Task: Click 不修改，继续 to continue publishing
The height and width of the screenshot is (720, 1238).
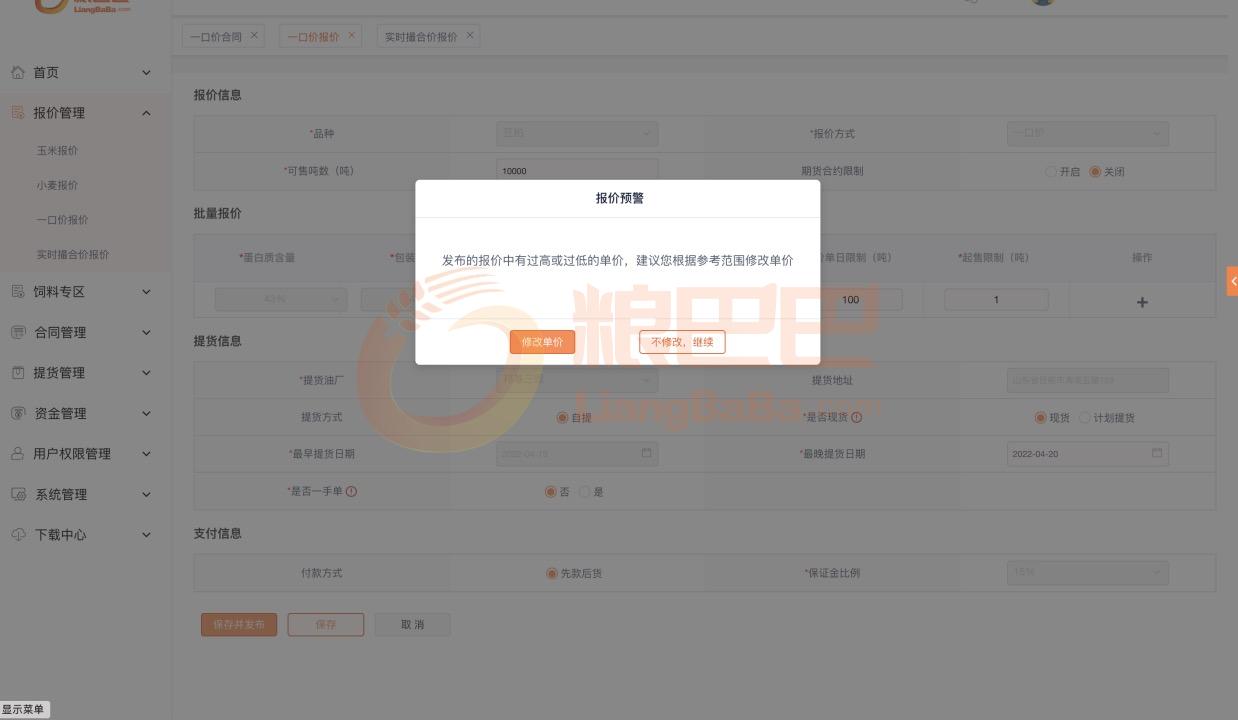Action: click(x=682, y=342)
